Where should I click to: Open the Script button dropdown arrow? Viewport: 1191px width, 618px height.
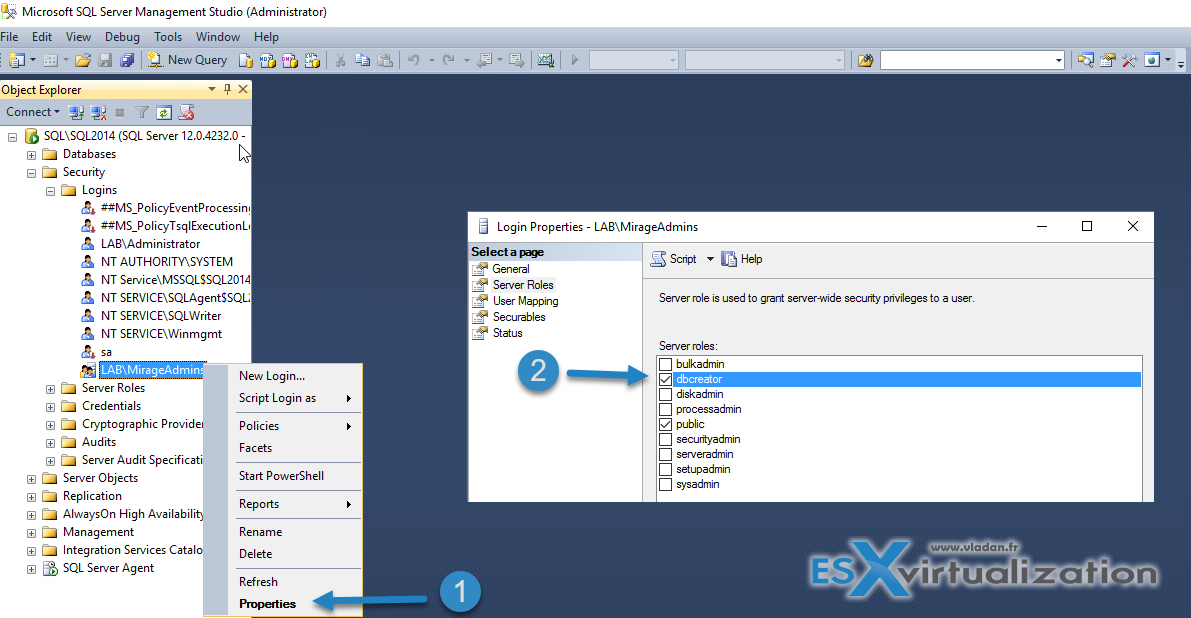710,259
